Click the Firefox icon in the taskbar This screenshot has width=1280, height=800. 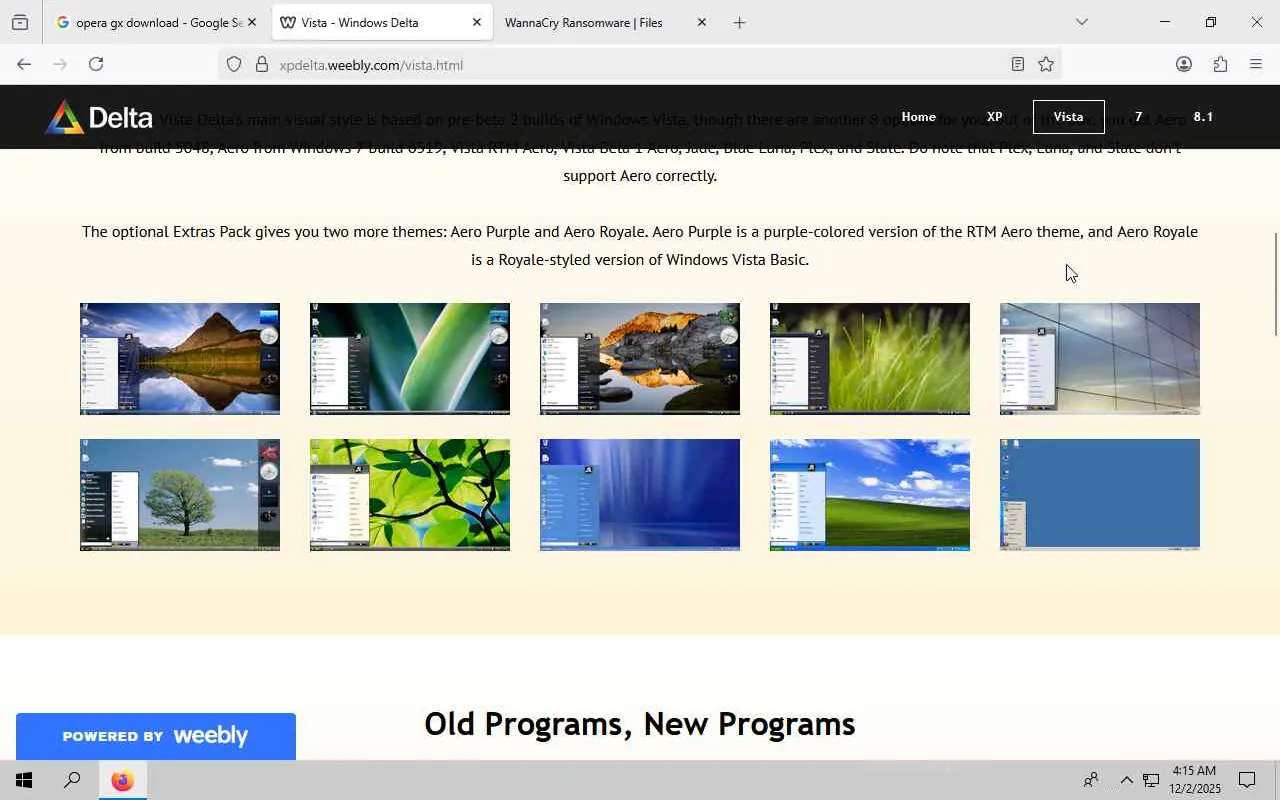pyautogui.click(x=122, y=780)
